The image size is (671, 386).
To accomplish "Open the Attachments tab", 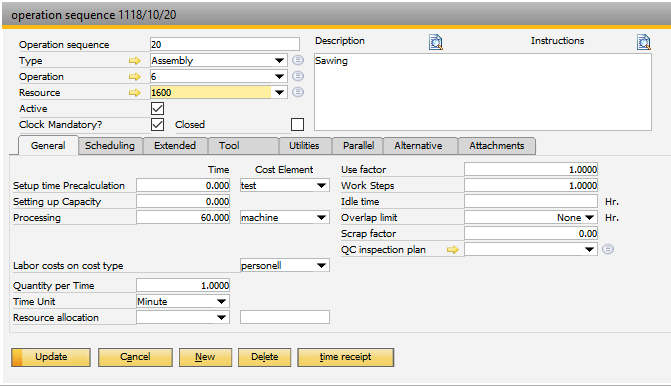I will tap(496, 146).
